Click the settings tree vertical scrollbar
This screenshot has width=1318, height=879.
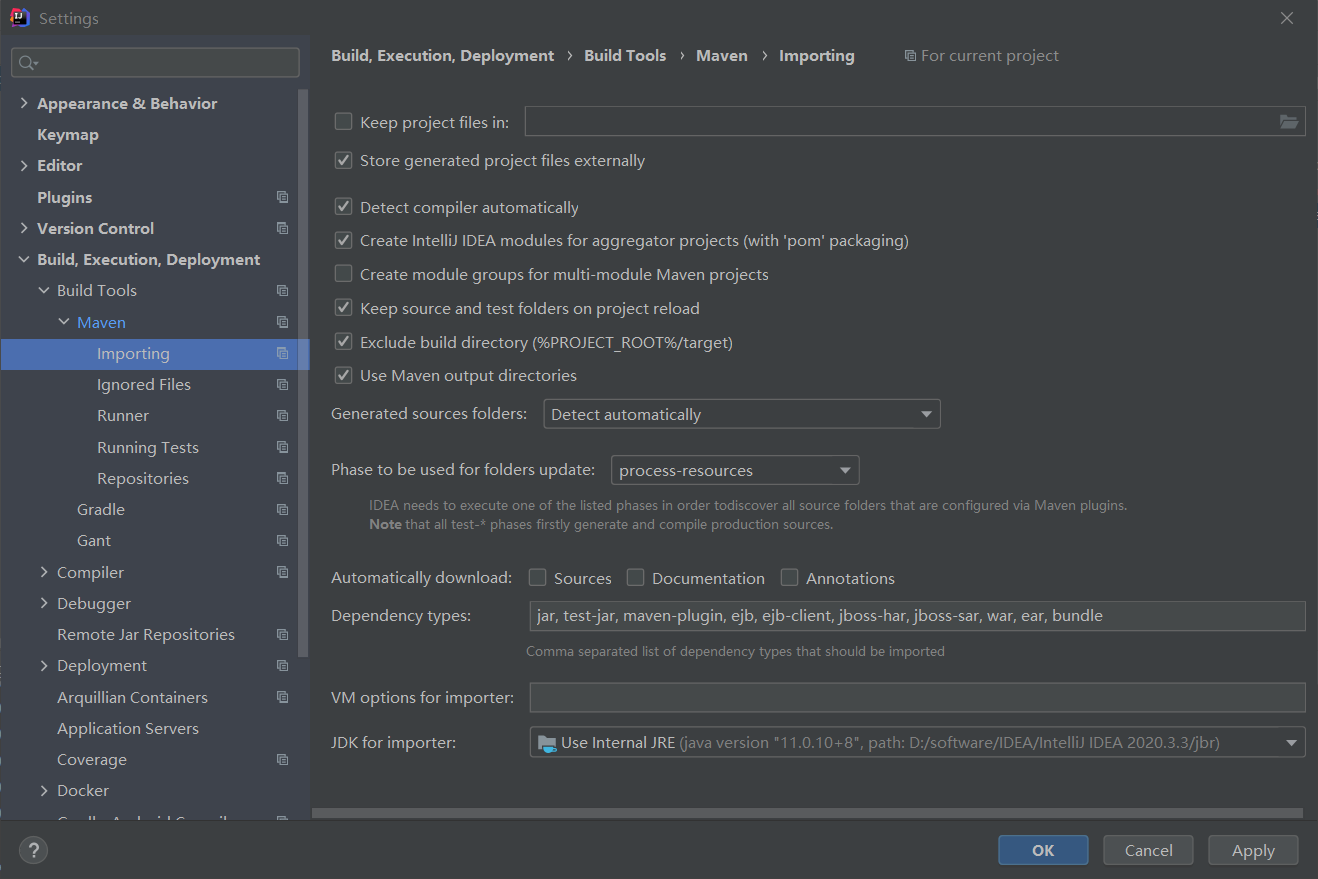pos(304,372)
